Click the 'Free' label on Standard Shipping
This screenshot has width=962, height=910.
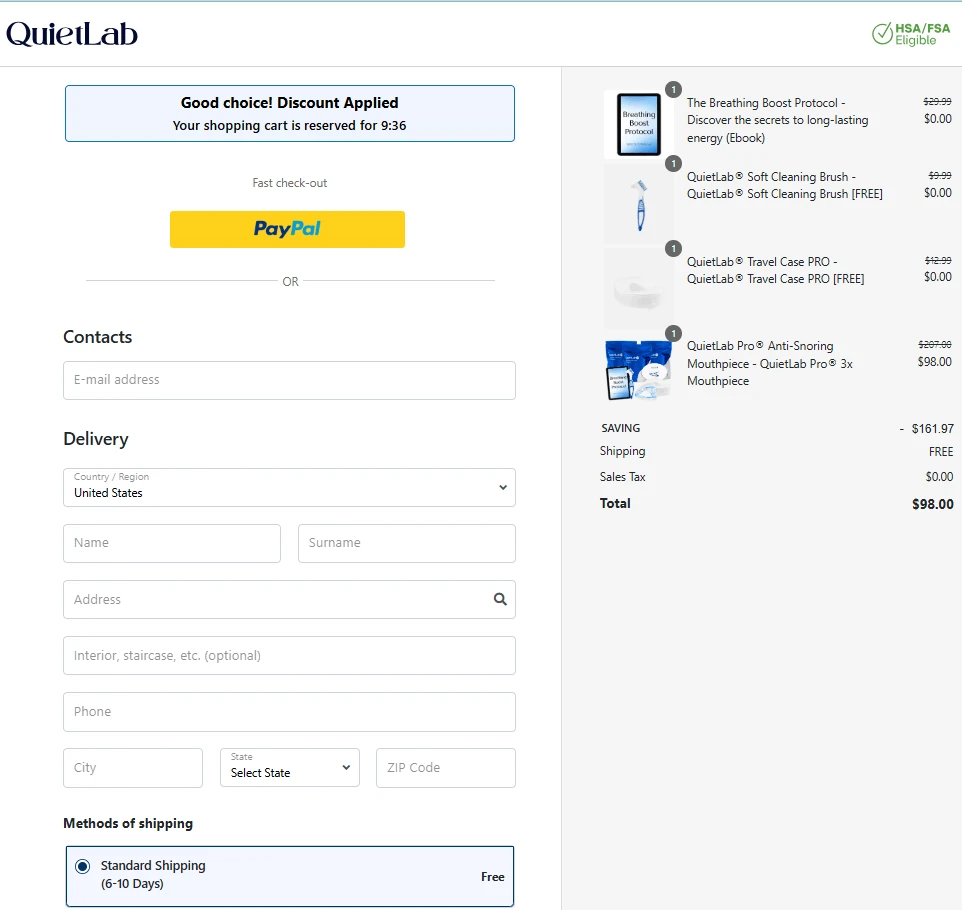click(493, 877)
